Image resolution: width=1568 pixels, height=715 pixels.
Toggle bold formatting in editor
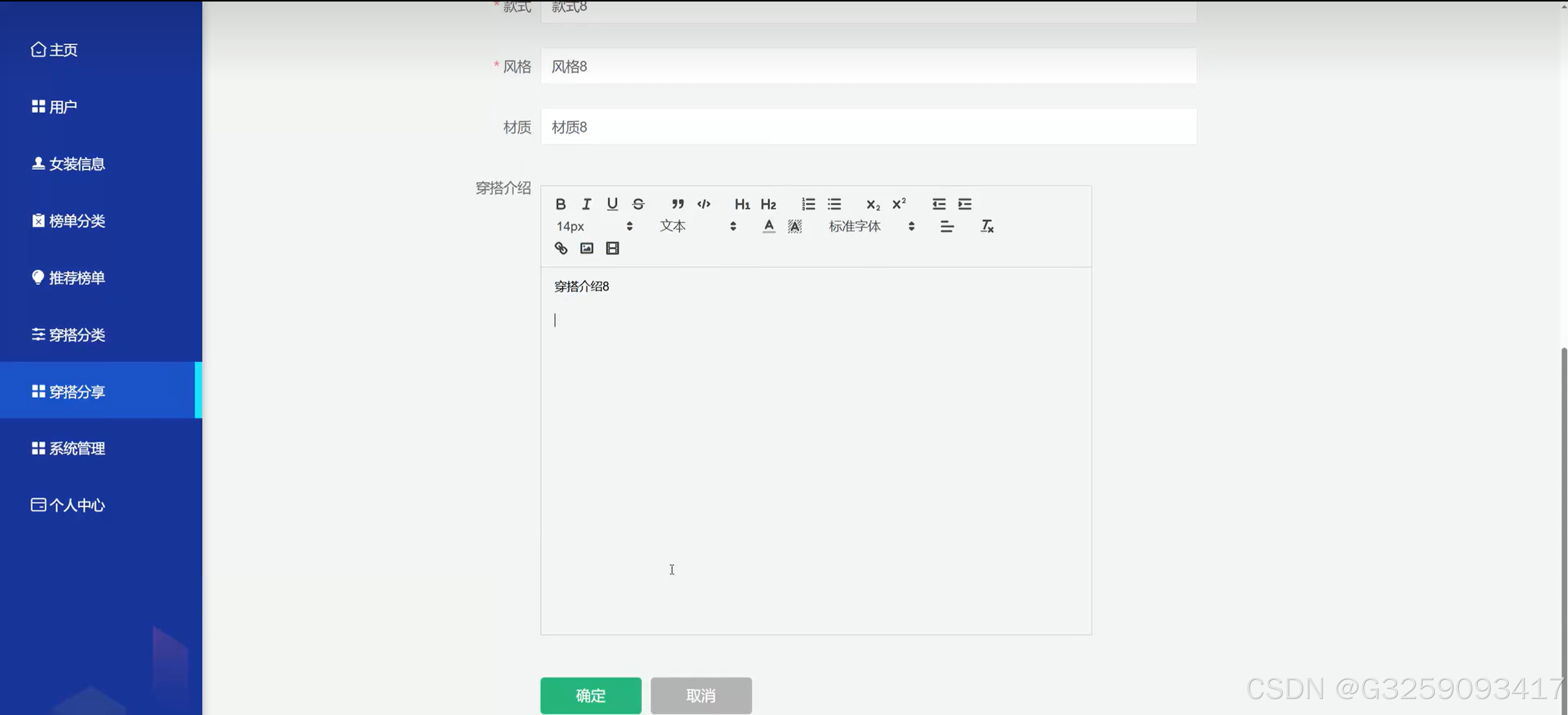pyautogui.click(x=561, y=204)
